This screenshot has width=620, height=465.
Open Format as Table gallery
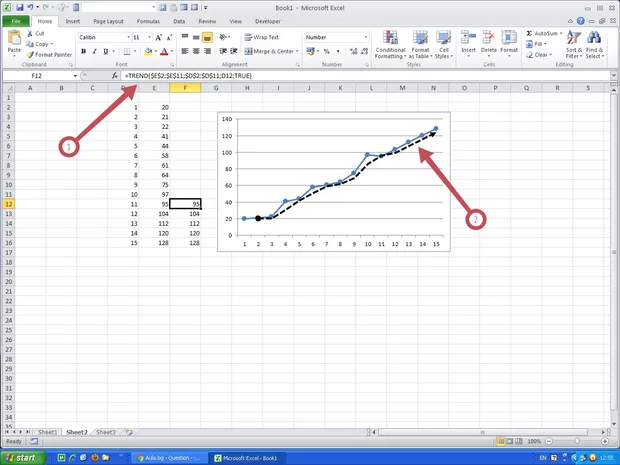click(x=420, y=45)
